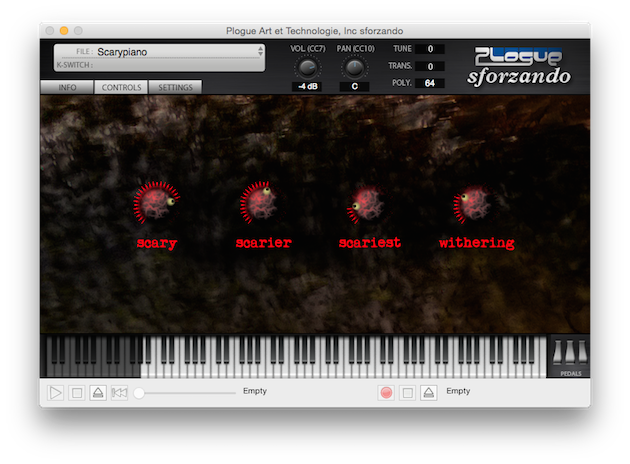630x464 pixels.
Task: Click the recorder Eject/save button
Action: (429, 392)
